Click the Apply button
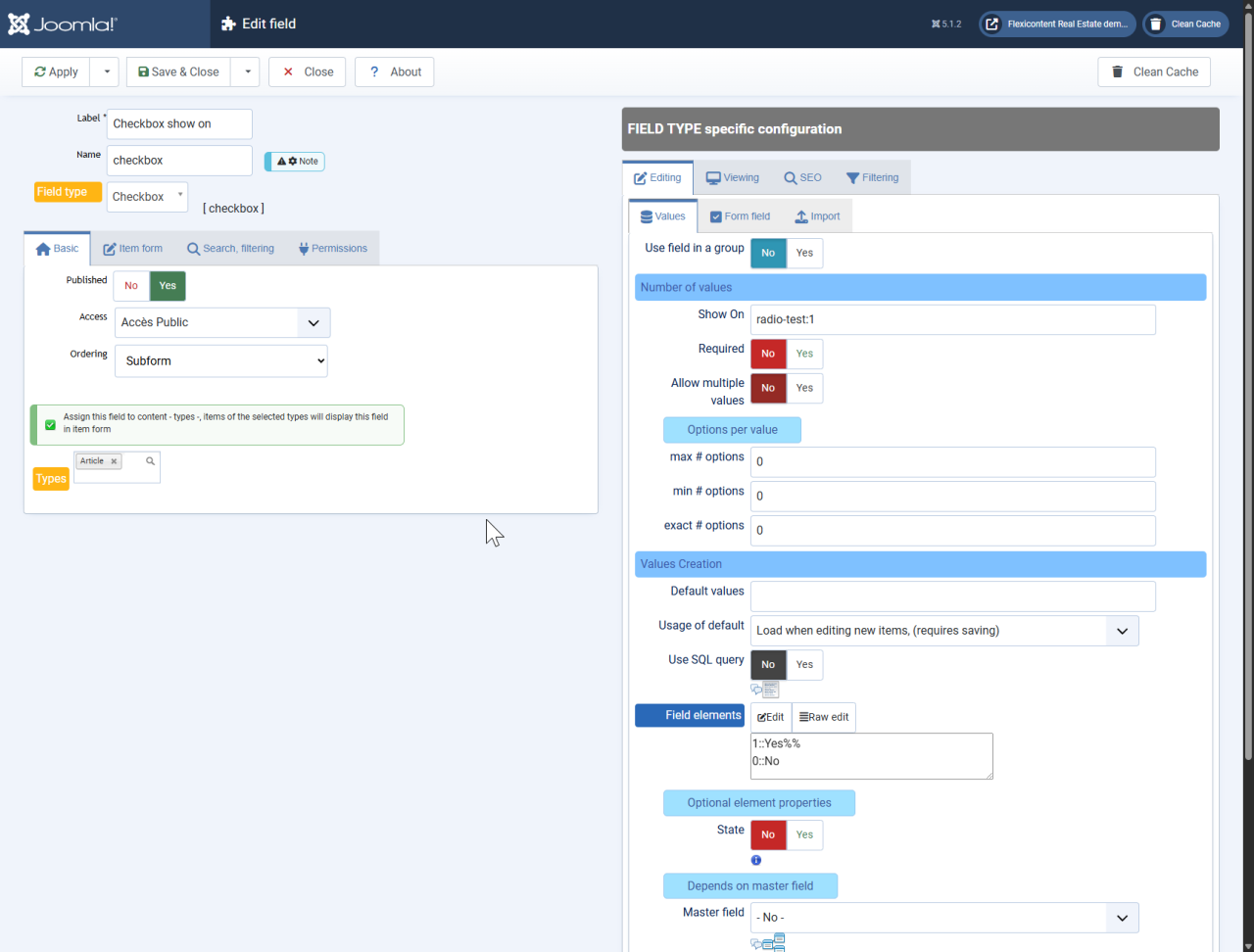Viewport: 1254px width, 952px height. click(56, 71)
